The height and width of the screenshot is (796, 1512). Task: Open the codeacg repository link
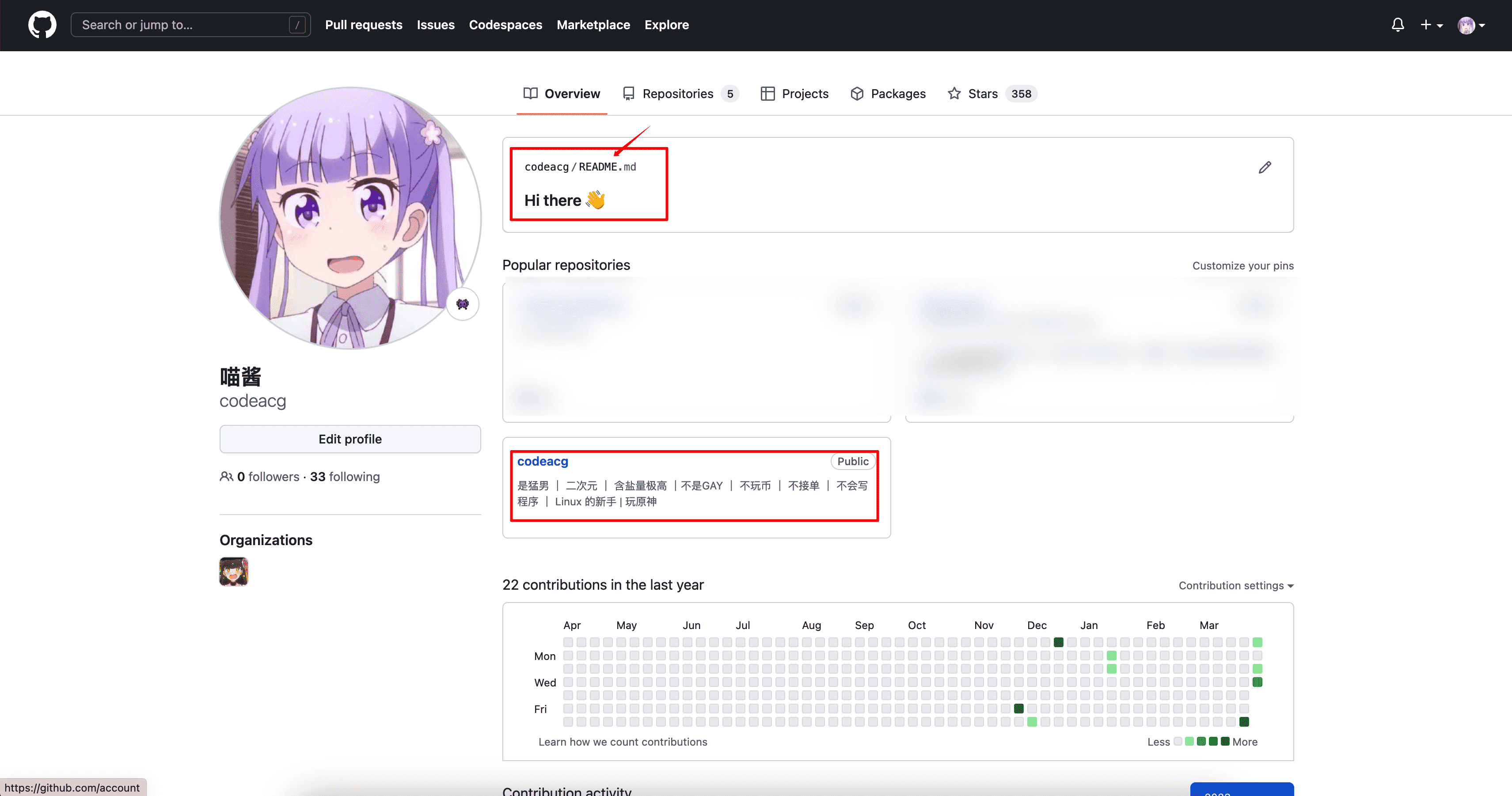tap(542, 461)
